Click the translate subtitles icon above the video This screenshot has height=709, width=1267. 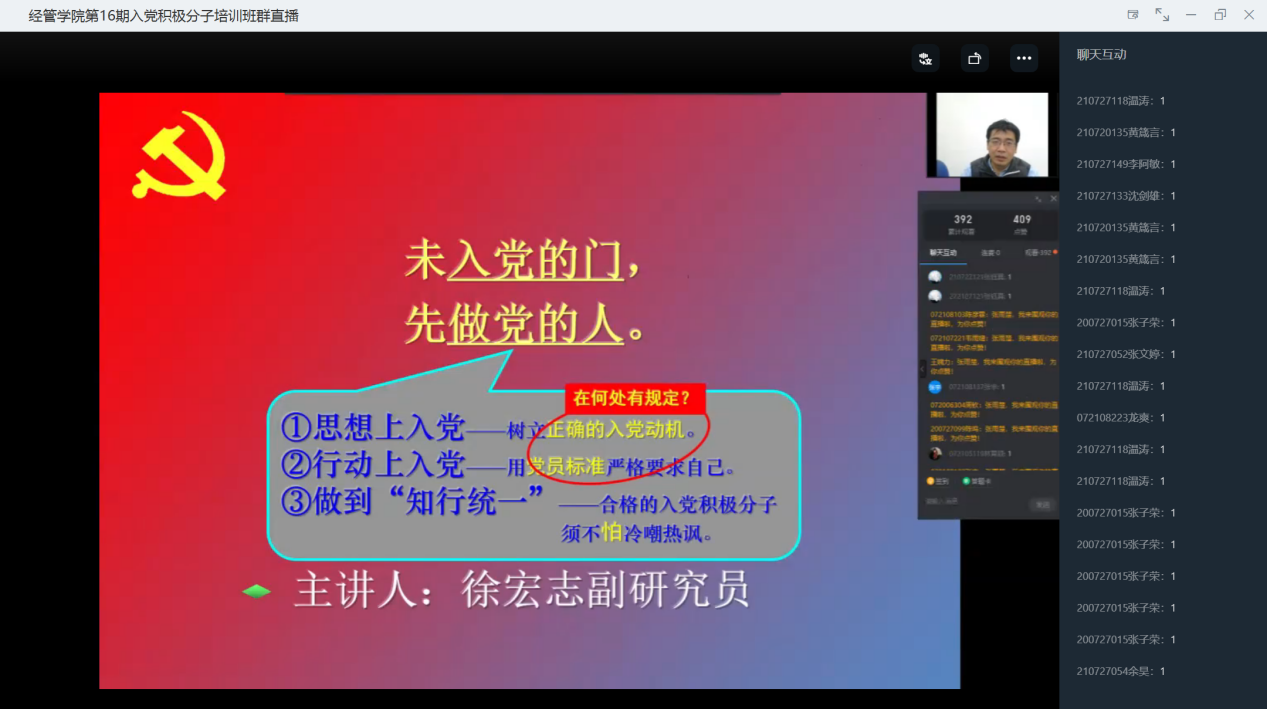(x=925, y=58)
